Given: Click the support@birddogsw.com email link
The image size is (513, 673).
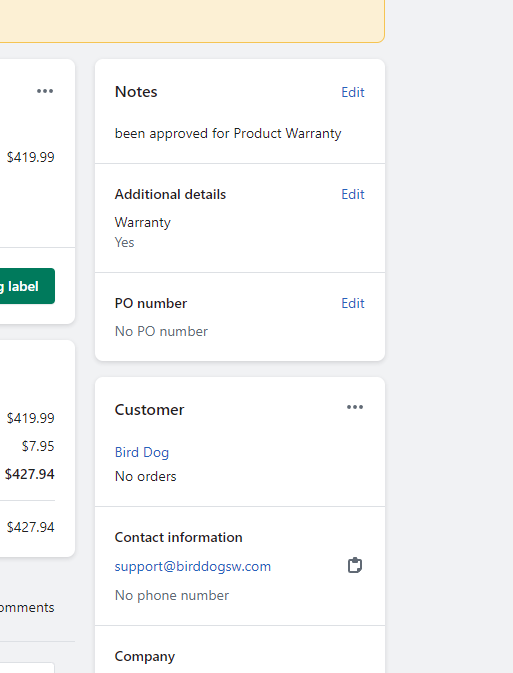Looking at the screenshot, I should pyautogui.click(x=193, y=567).
